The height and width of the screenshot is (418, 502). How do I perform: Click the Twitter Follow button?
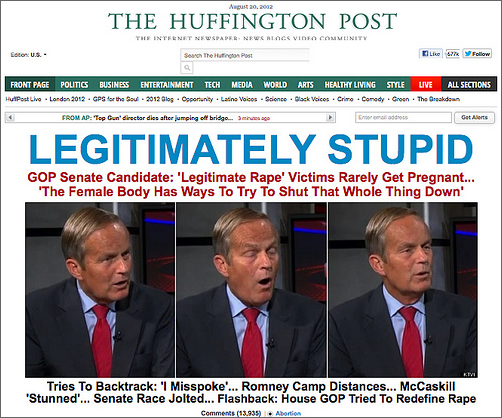tap(477, 54)
